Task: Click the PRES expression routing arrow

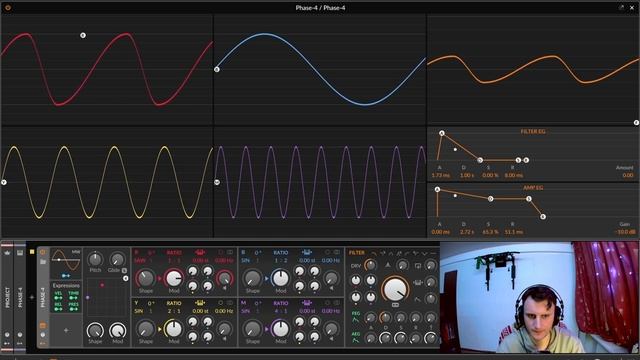Action: (x=73, y=309)
